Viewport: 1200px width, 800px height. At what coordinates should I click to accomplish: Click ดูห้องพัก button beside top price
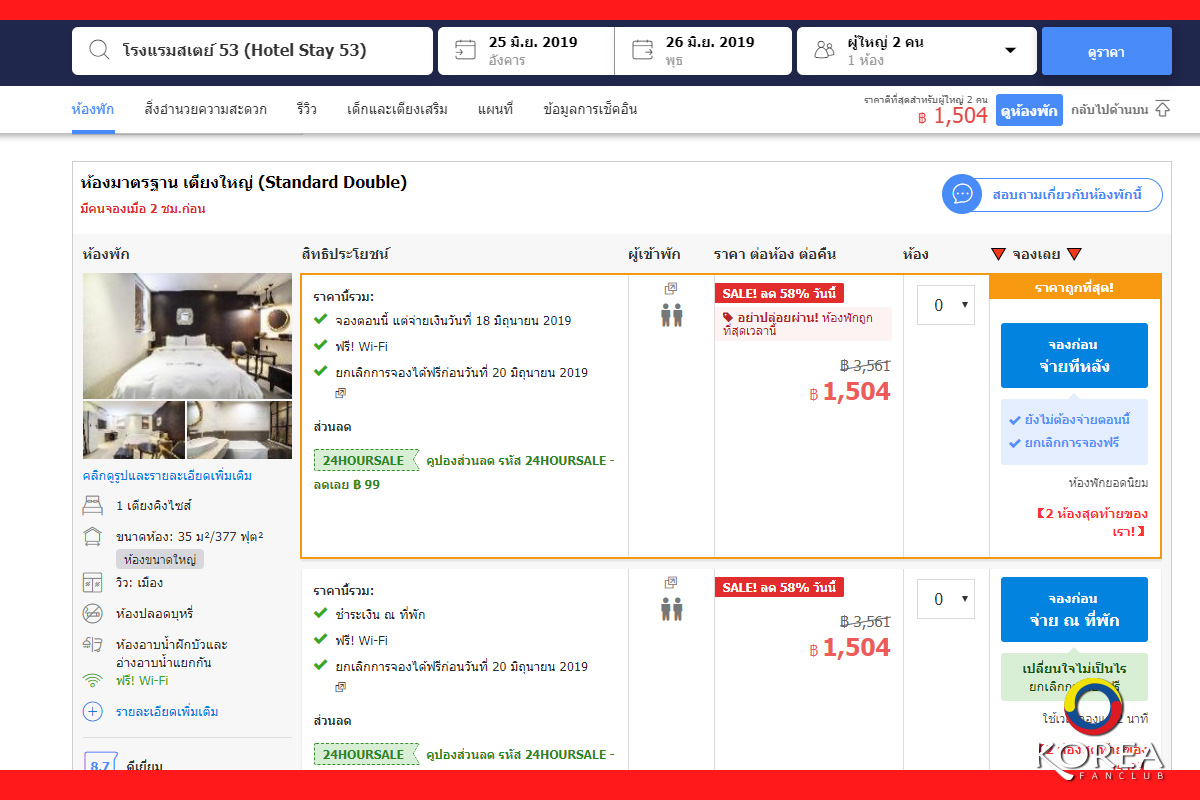click(x=1028, y=111)
